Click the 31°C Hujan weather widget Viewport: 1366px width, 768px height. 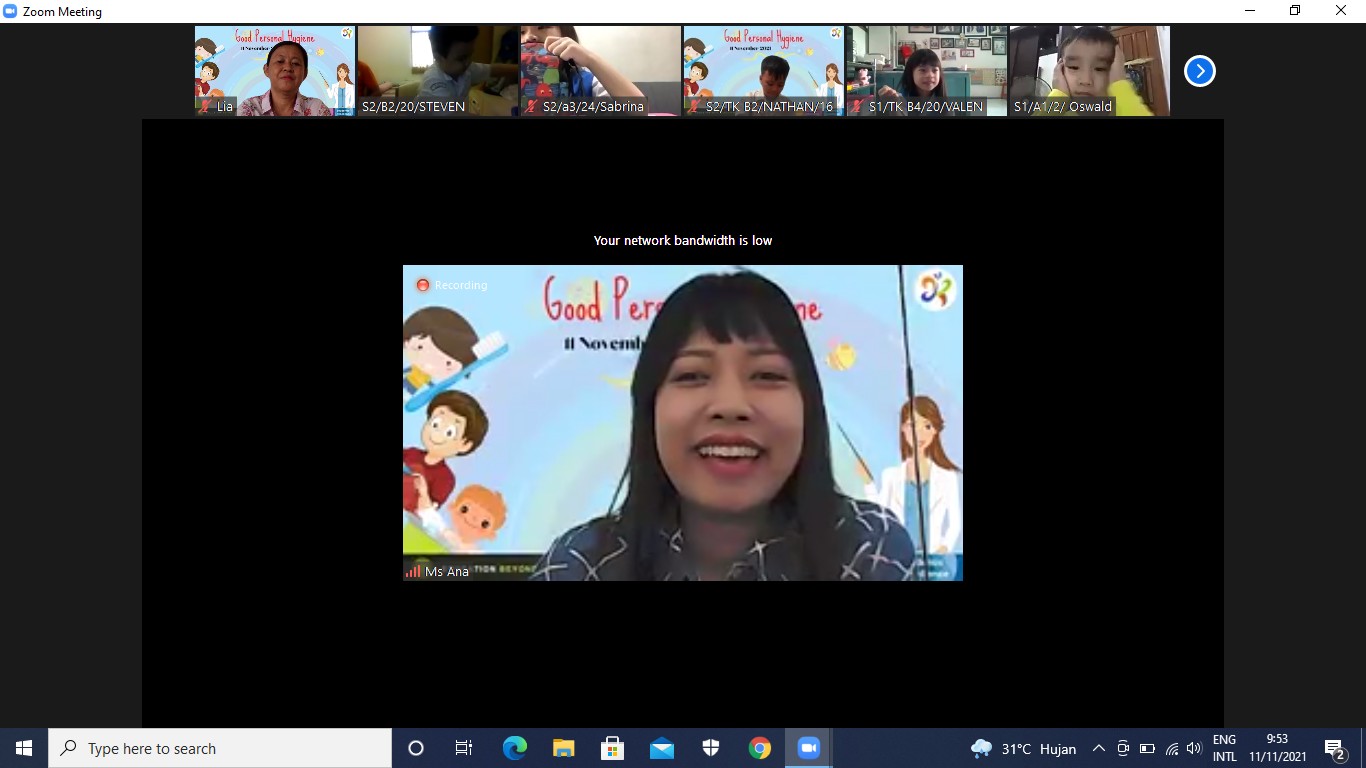(x=1023, y=748)
